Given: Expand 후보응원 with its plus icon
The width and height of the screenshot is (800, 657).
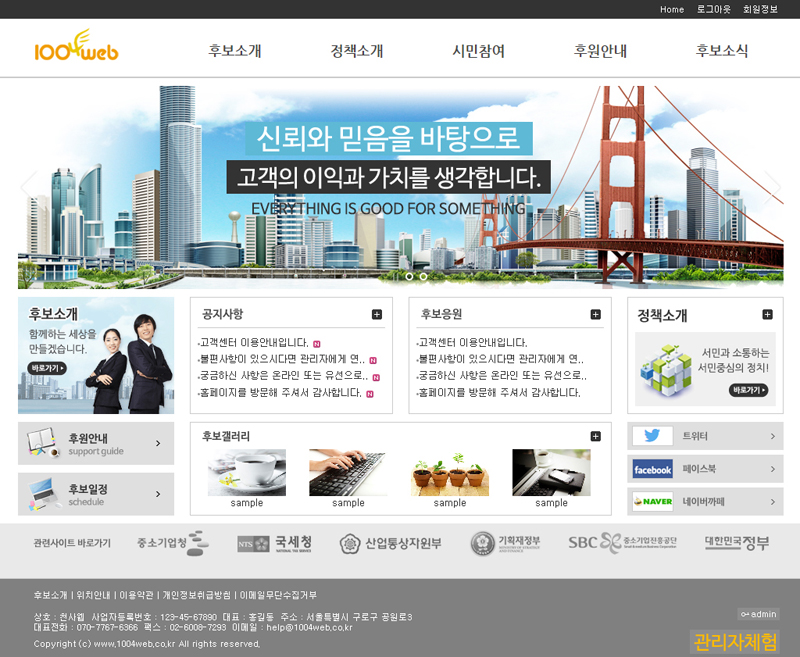Looking at the screenshot, I should point(596,315).
